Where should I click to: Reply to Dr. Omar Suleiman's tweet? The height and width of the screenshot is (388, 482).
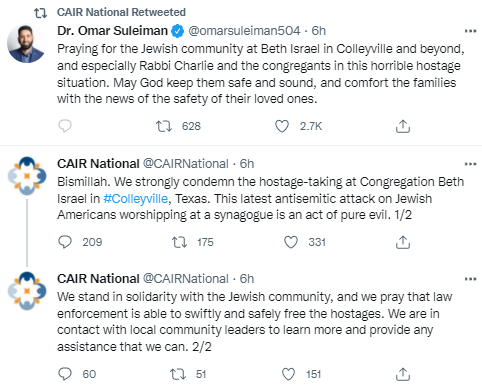point(65,126)
